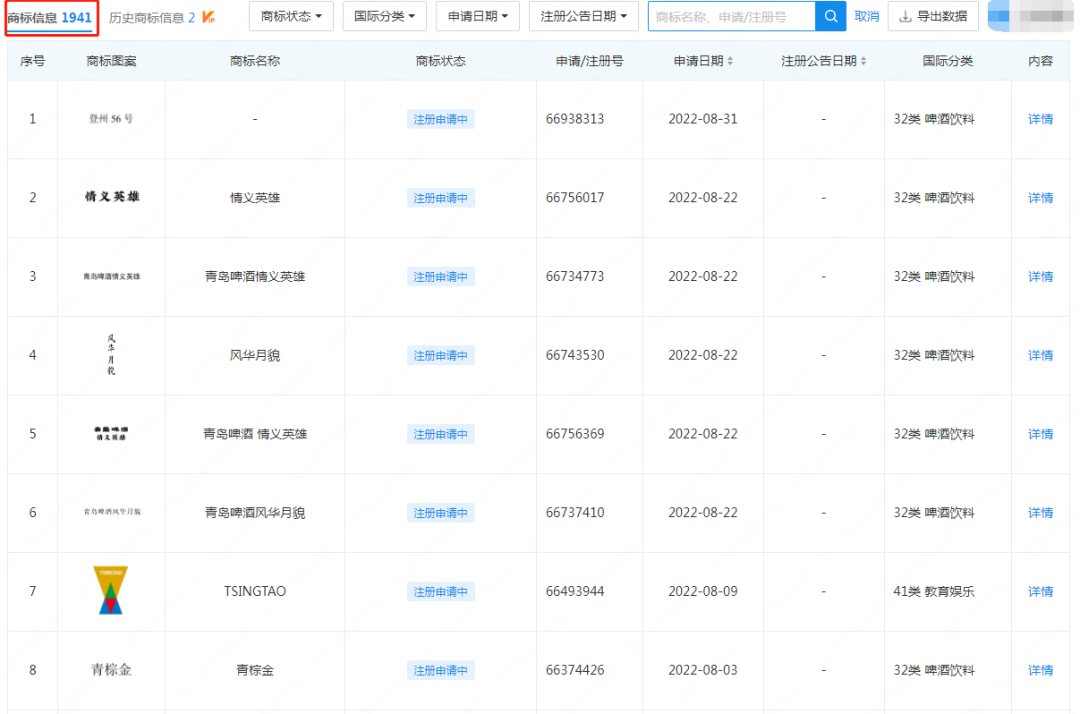Focus the trademark name search field
This screenshot has height=714, width=1080.
coord(731,16)
